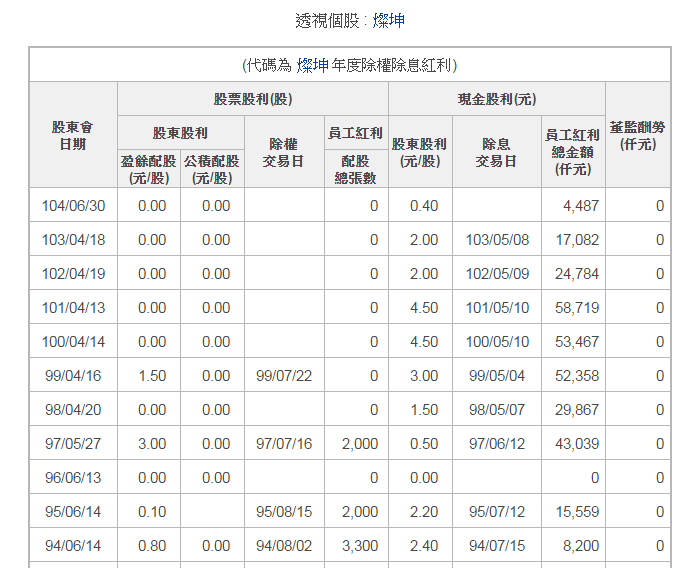The height and width of the screenshot is (568, 686).
Task: Open the 燦坤 link in page title
Action: click(x=388, y=21)
